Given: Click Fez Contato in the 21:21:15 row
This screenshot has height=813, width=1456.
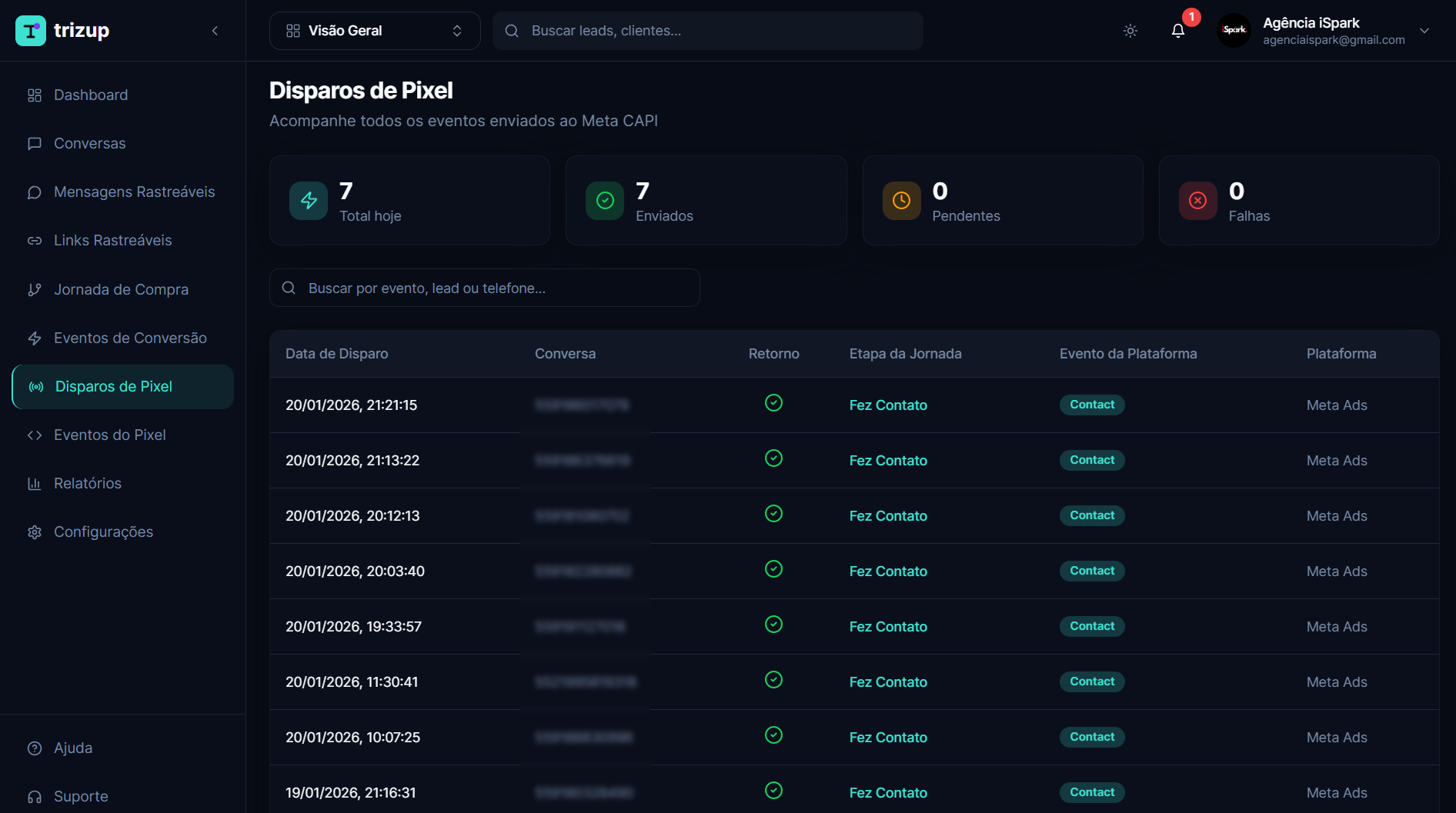Looking at the screenshot, I should click(888, 405).
